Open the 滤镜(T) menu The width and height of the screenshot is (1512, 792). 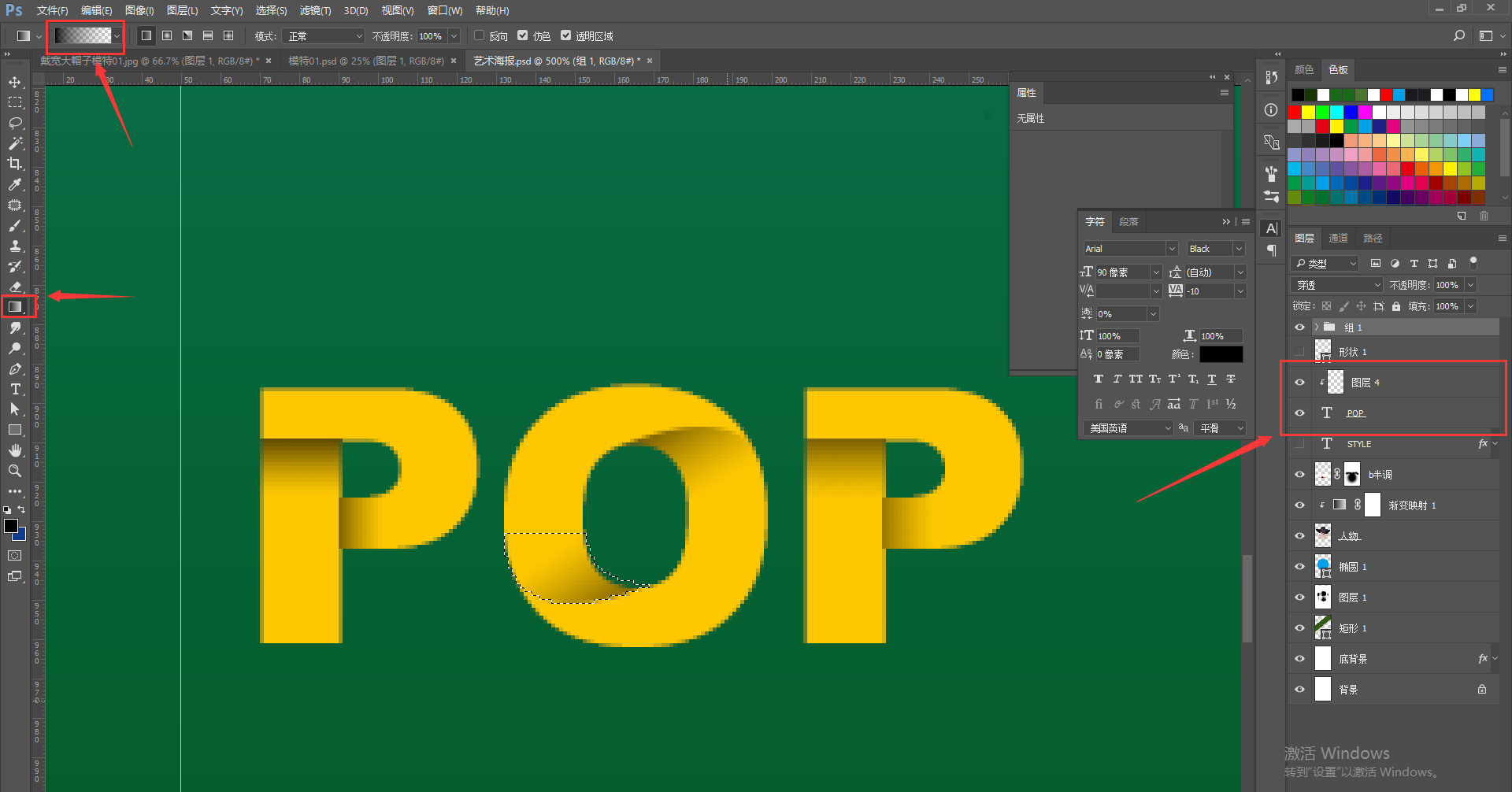[x=315, y=10]
